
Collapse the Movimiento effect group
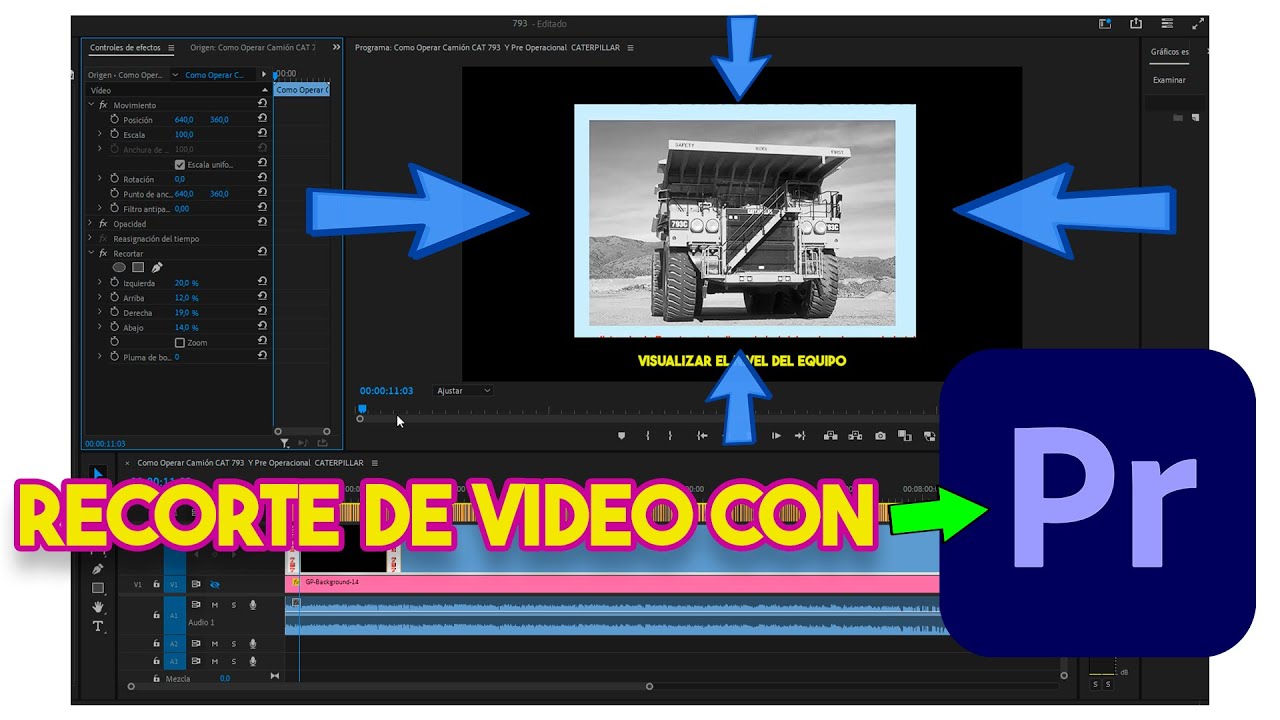91,104
